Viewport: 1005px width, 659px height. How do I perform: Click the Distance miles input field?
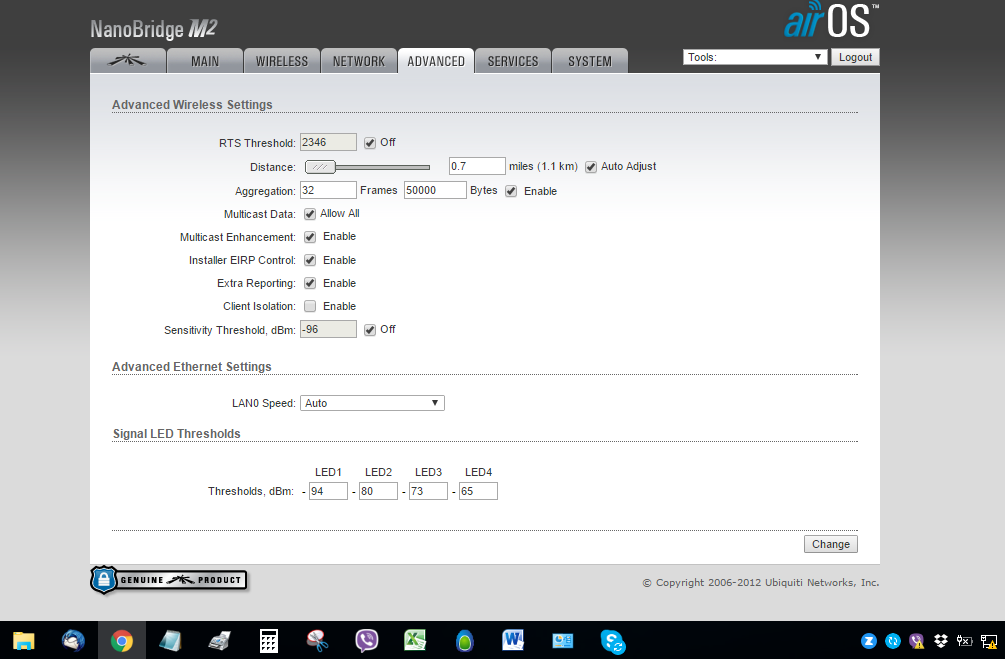(477, 166)
